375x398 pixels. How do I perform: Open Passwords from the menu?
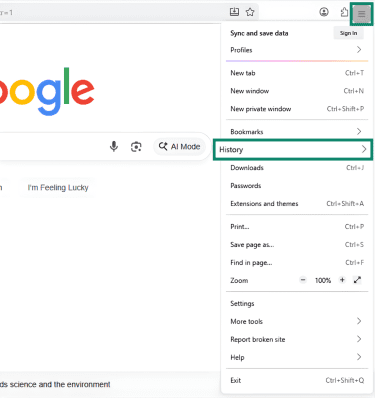click(x=297, y=186)
